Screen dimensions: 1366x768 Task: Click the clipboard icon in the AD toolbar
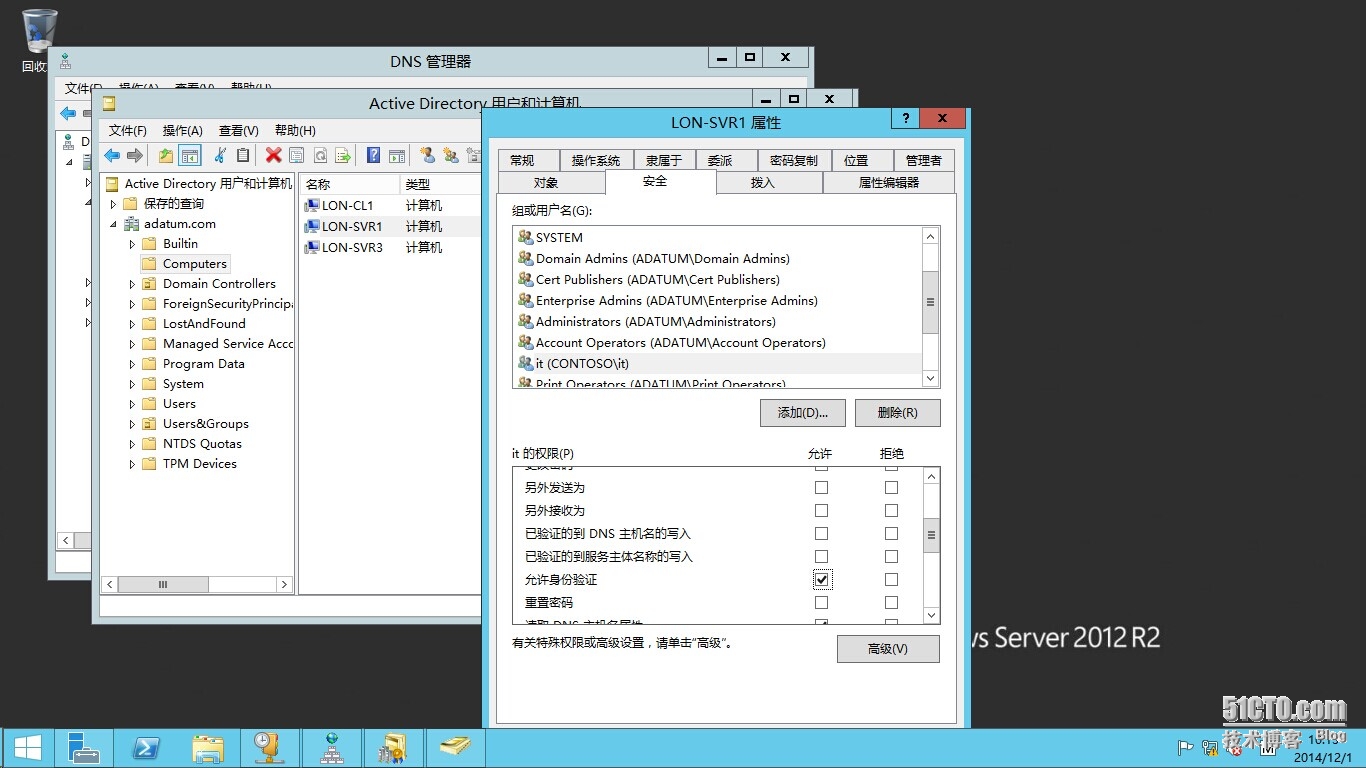point(243,155)
